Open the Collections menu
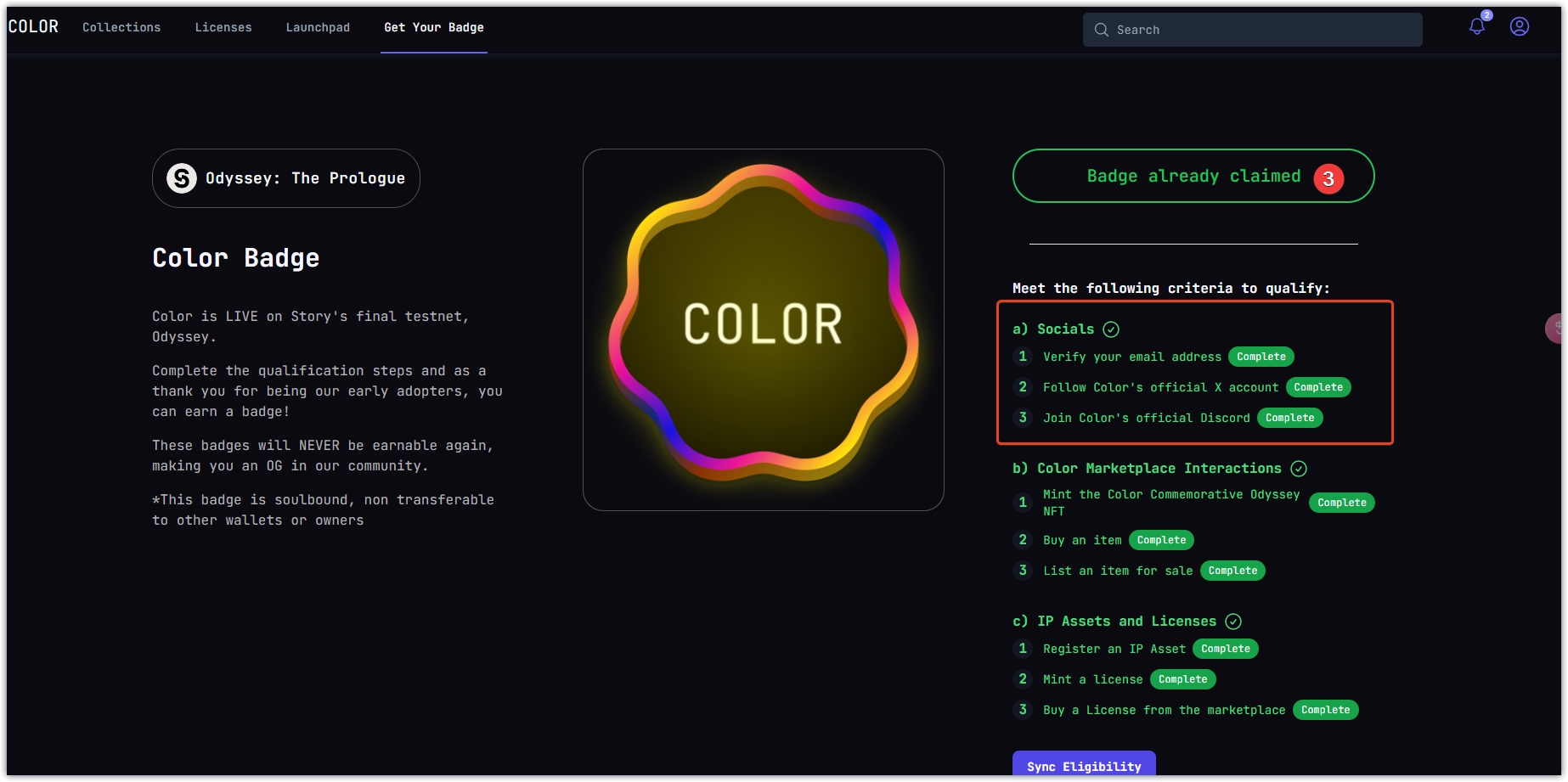 pos(121,27)
